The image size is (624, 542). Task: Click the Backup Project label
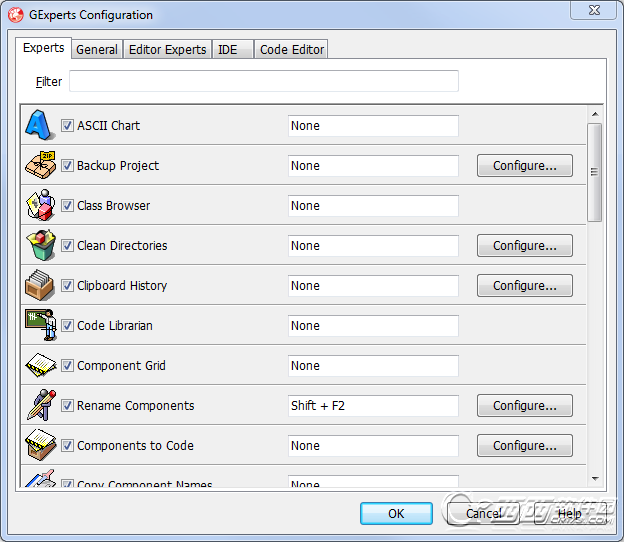tap(118, 166)
